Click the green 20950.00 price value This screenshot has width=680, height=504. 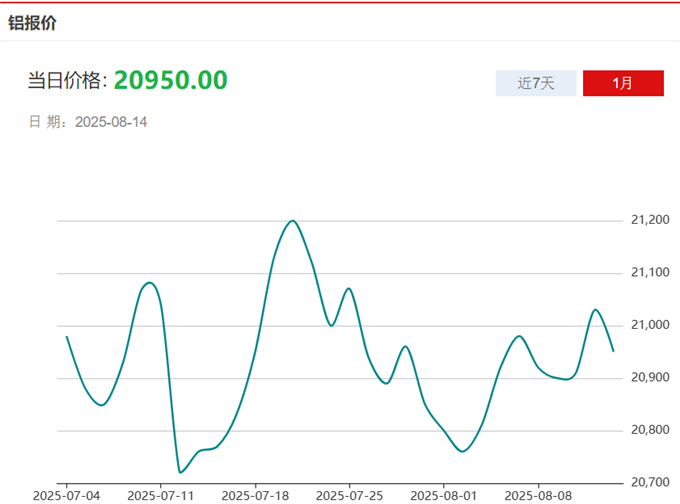click(x=170, y=80)
